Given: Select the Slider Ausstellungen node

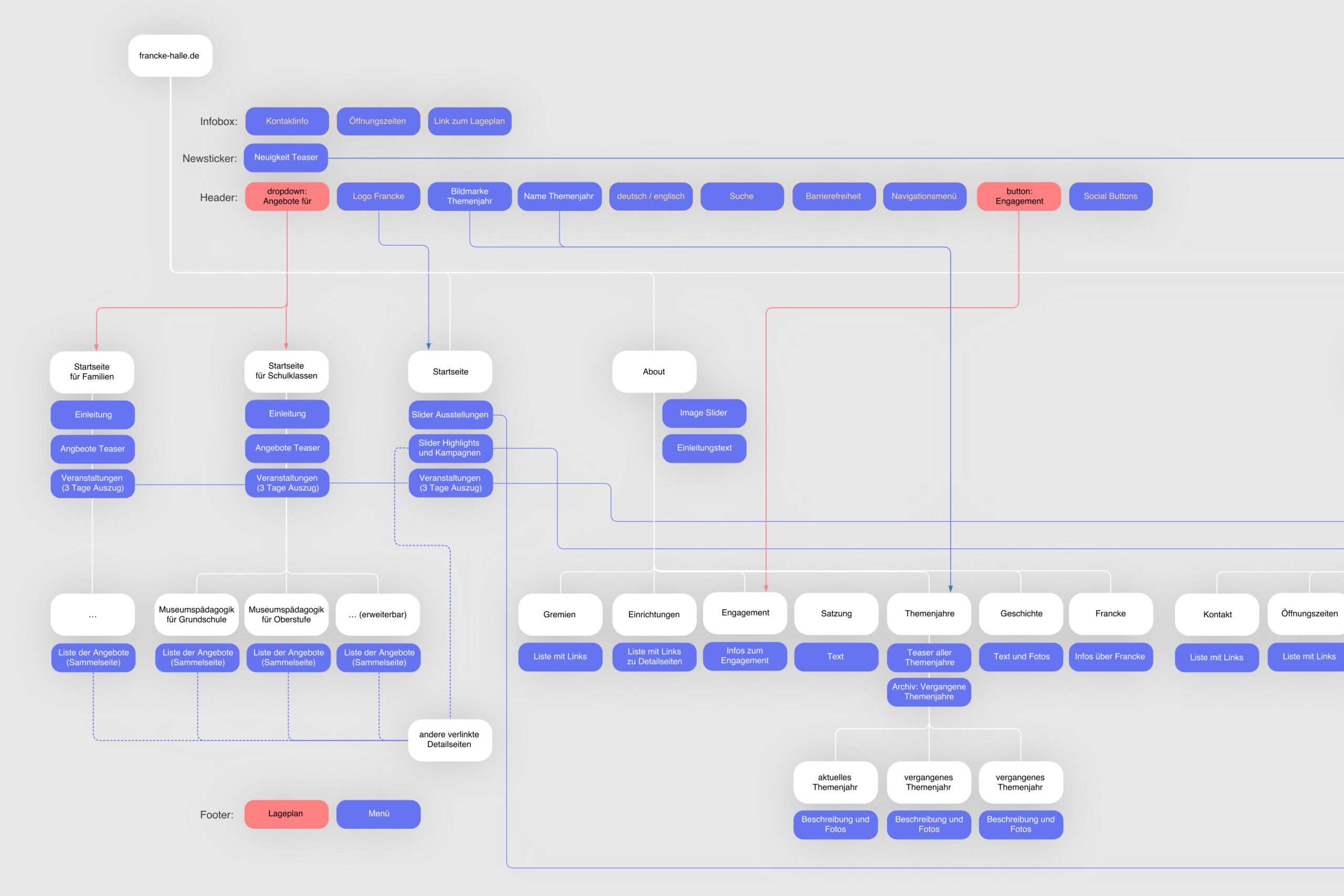Looking at the screenshot, I should coord(450,414).
